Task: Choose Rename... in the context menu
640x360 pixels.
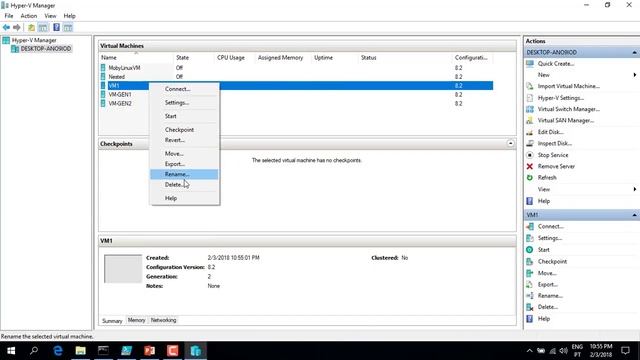Action: pos(184,174)
